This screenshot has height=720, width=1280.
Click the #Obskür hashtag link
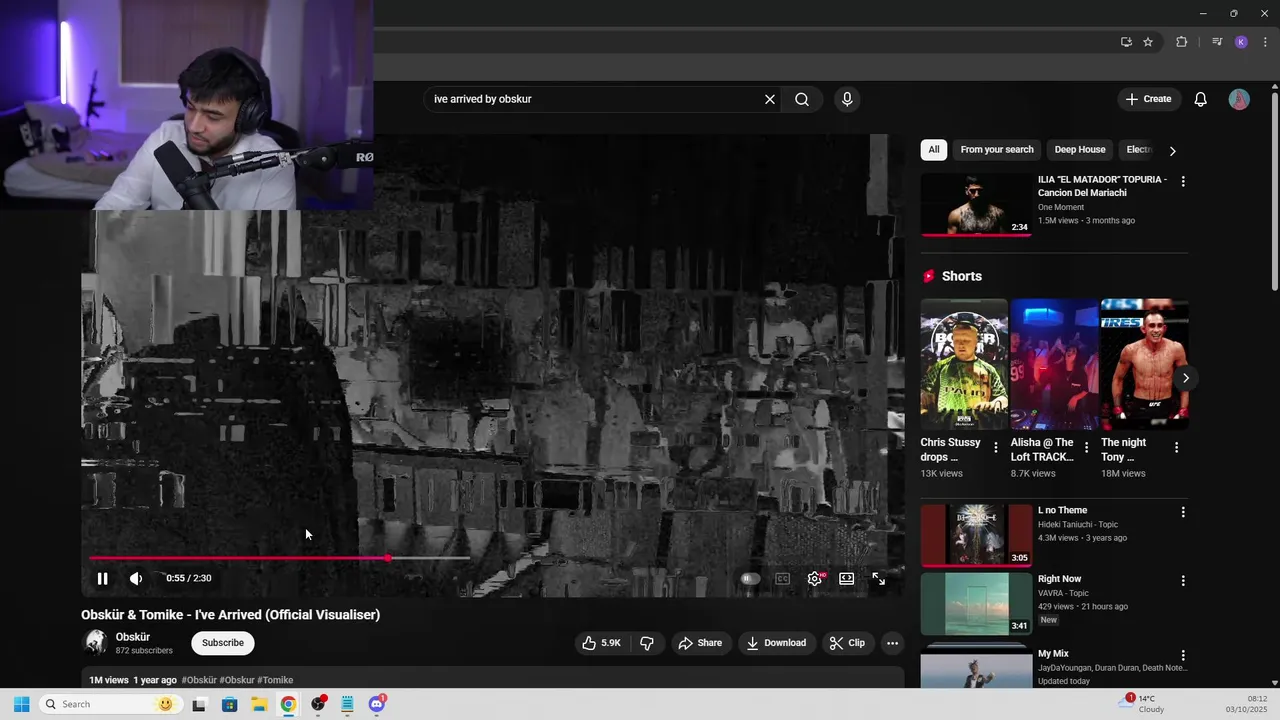pos(199,680)
